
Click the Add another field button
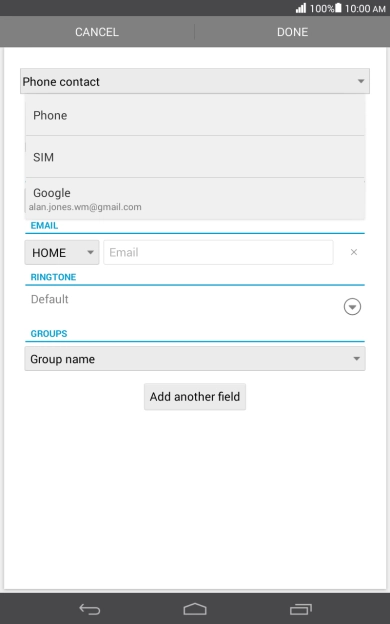(x=195, y=396)
